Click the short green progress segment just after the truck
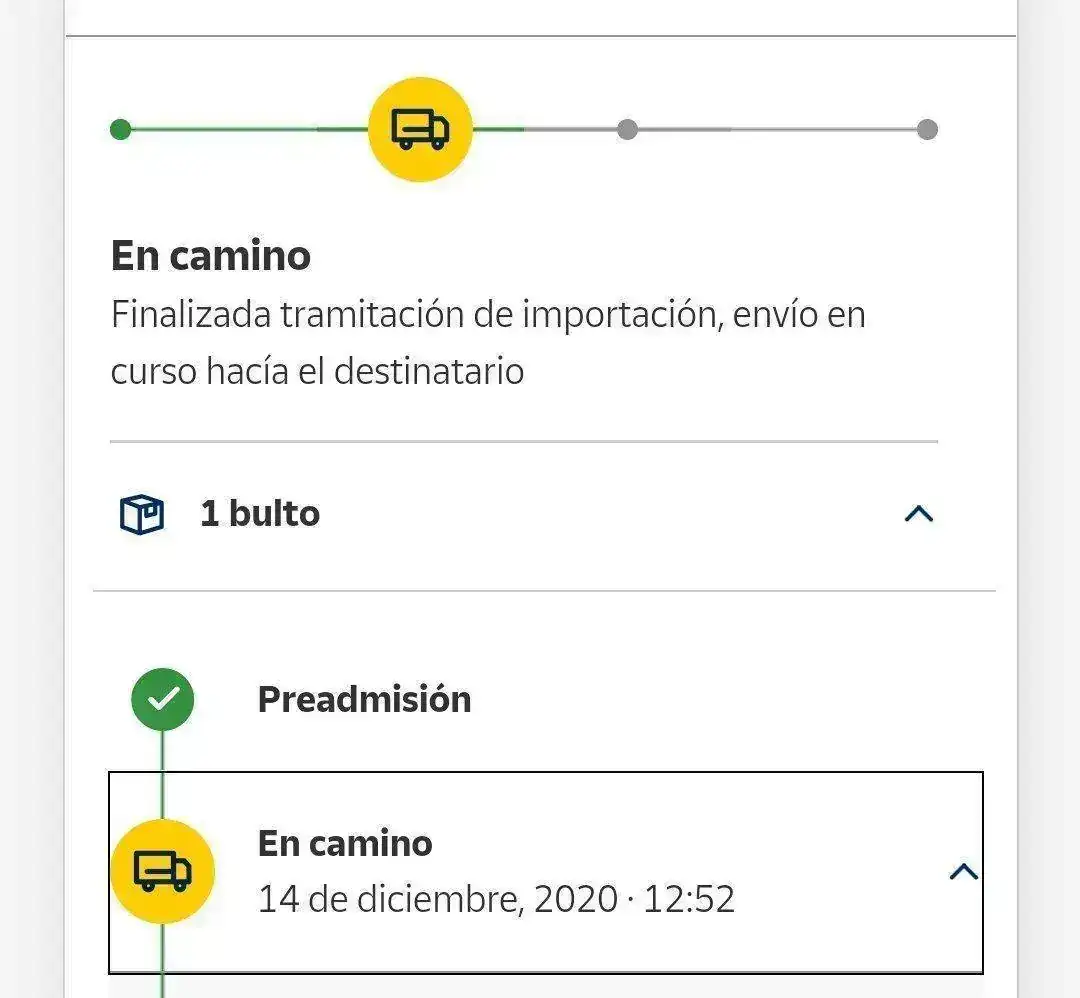 [497, 129]
